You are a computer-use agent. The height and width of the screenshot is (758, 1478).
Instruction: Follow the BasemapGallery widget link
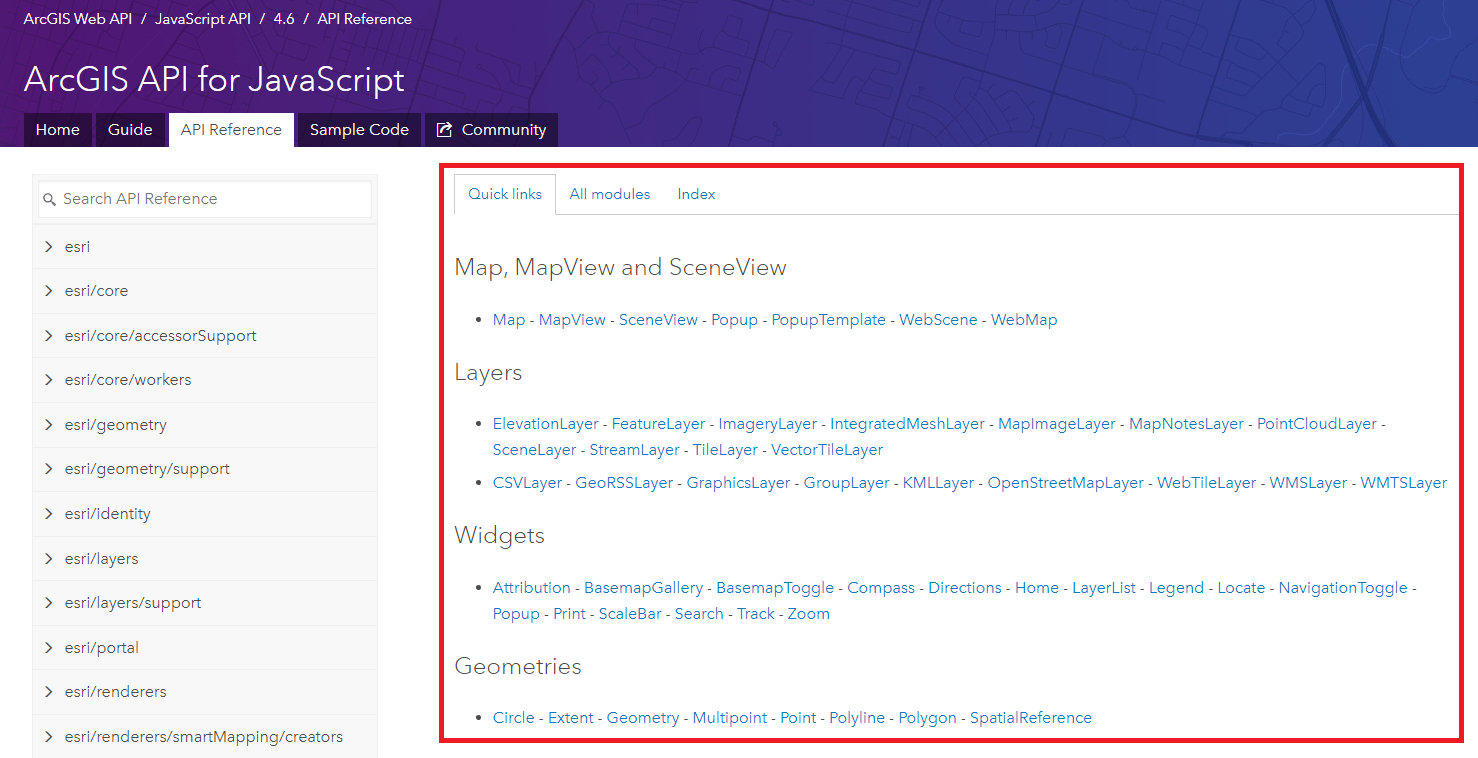coord(643,588)
